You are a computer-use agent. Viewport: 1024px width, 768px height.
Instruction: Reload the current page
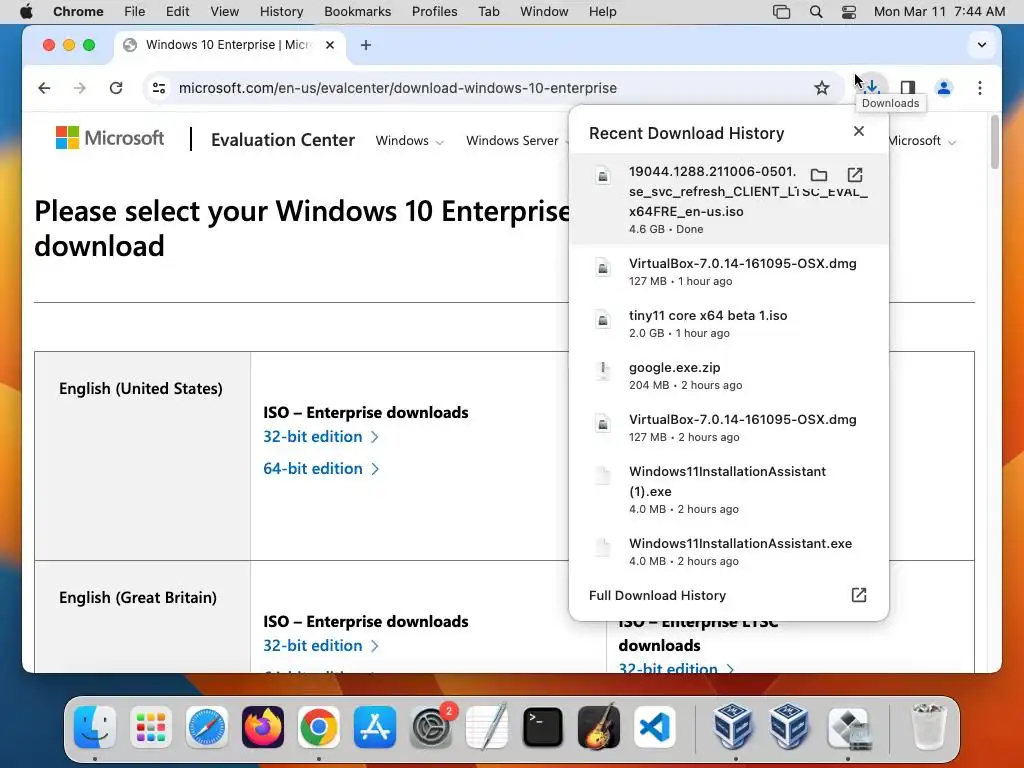click(116, 88)
